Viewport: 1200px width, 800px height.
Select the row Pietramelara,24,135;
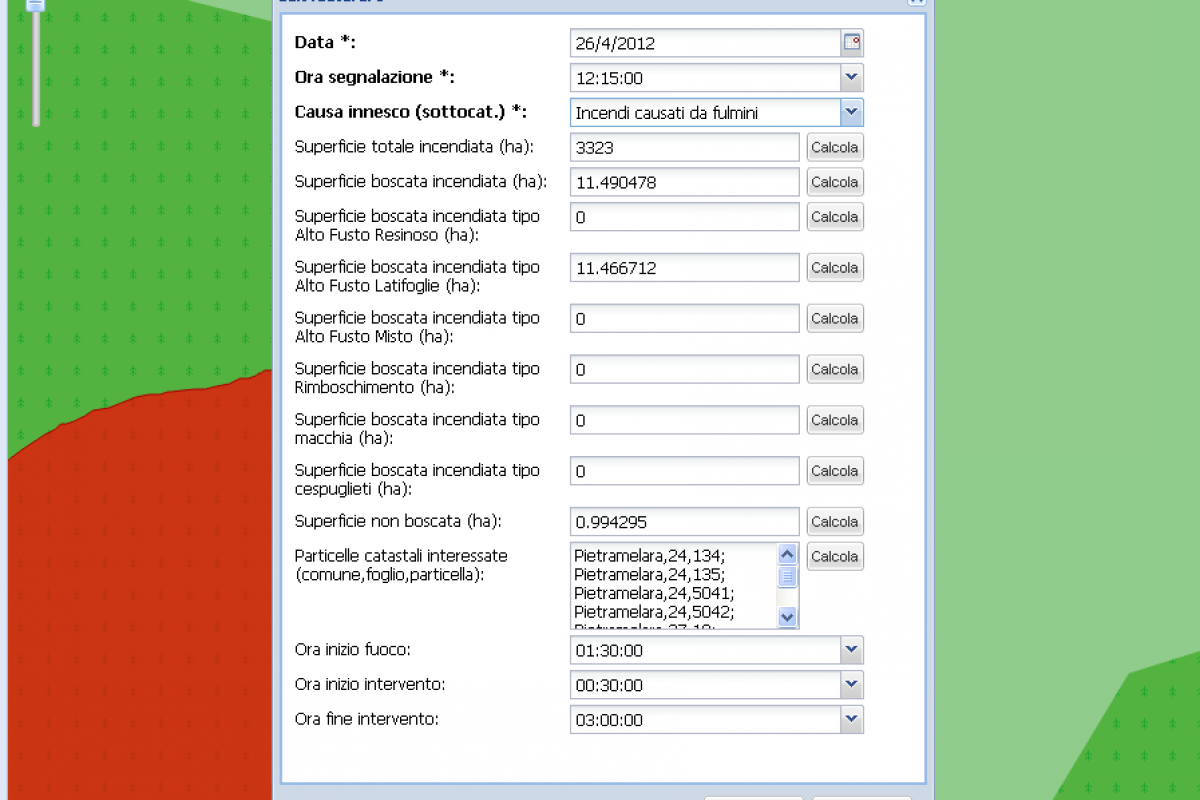[x=649, y=574]
